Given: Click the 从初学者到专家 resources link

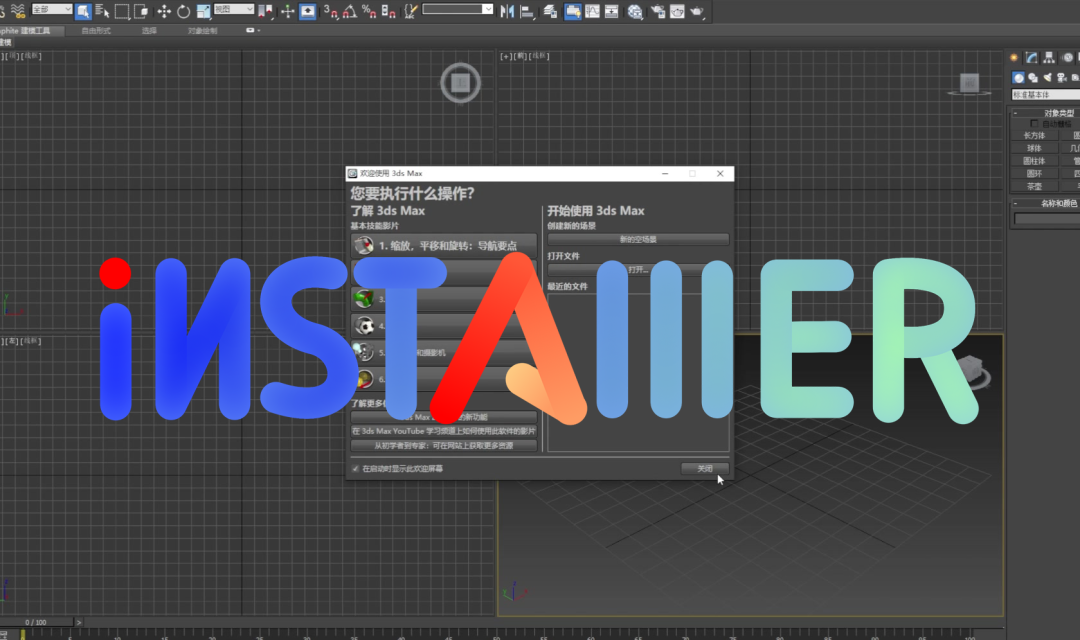Looking at the screenshot, I should pos(444,446).
